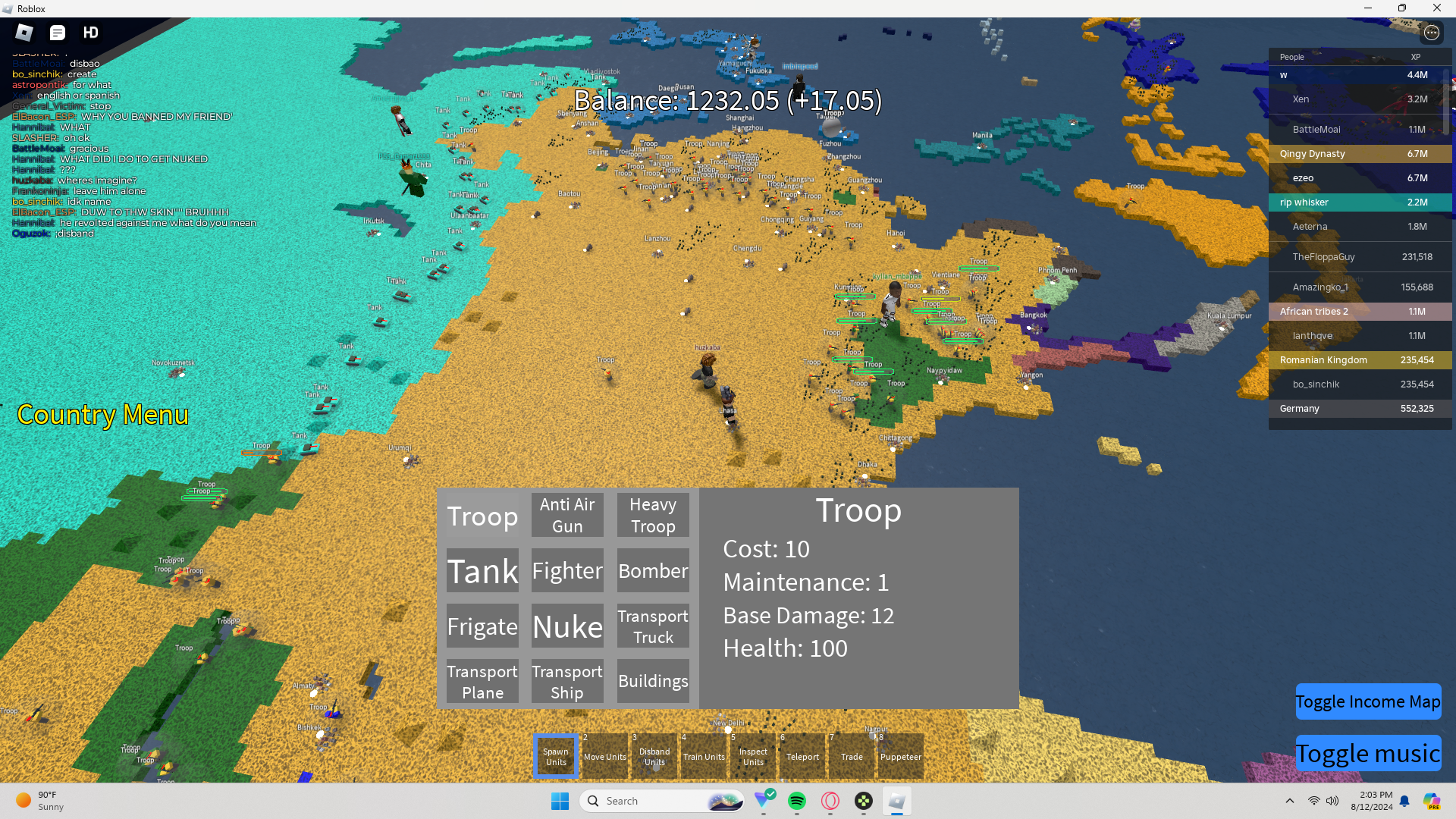Screen dimensions: 1456x819
Task: Toggle the chat window icon
Action: pos(58,33)
